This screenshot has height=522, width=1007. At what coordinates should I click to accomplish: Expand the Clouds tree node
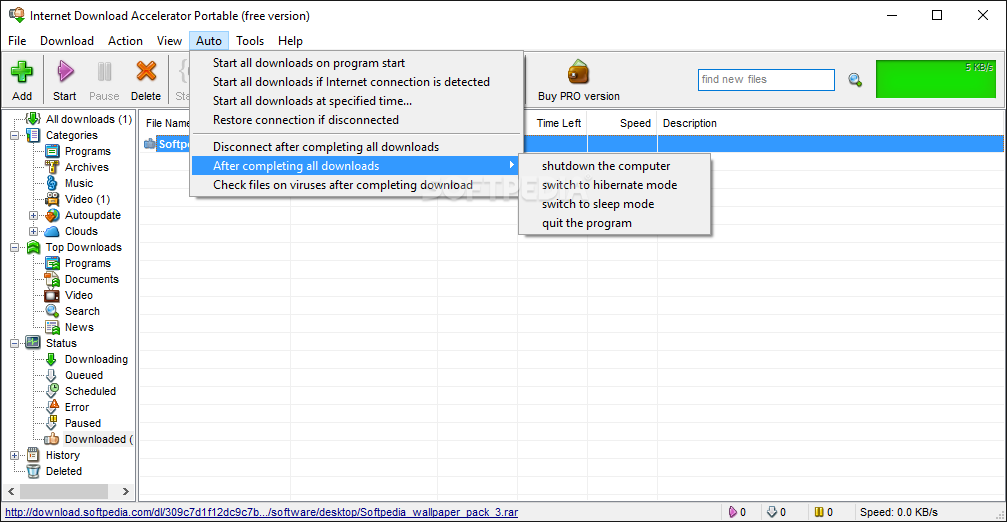click(33, 232)
